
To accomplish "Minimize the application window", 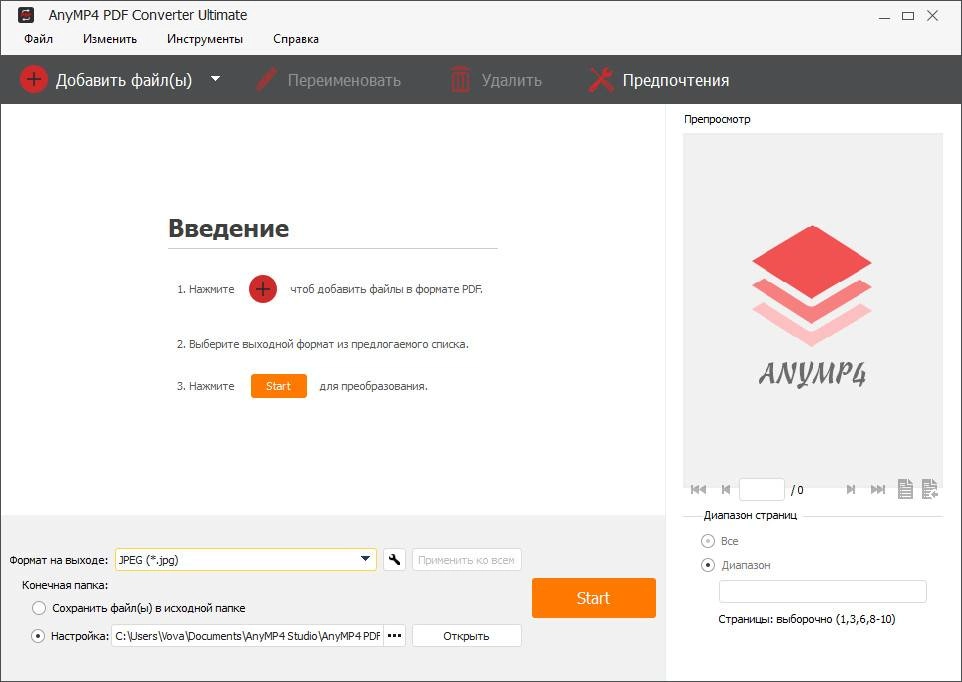I will click(884, 17).
